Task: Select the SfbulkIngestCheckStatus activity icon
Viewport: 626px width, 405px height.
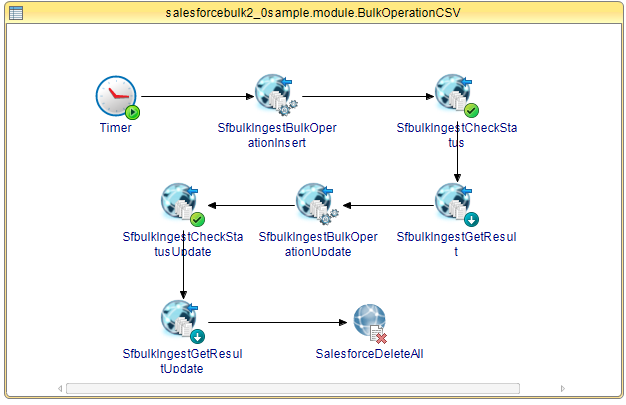Action: tap(457, 95)
